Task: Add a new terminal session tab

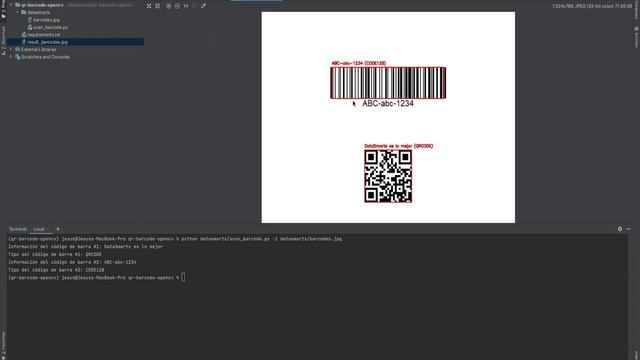Action: tap(58, 229)
